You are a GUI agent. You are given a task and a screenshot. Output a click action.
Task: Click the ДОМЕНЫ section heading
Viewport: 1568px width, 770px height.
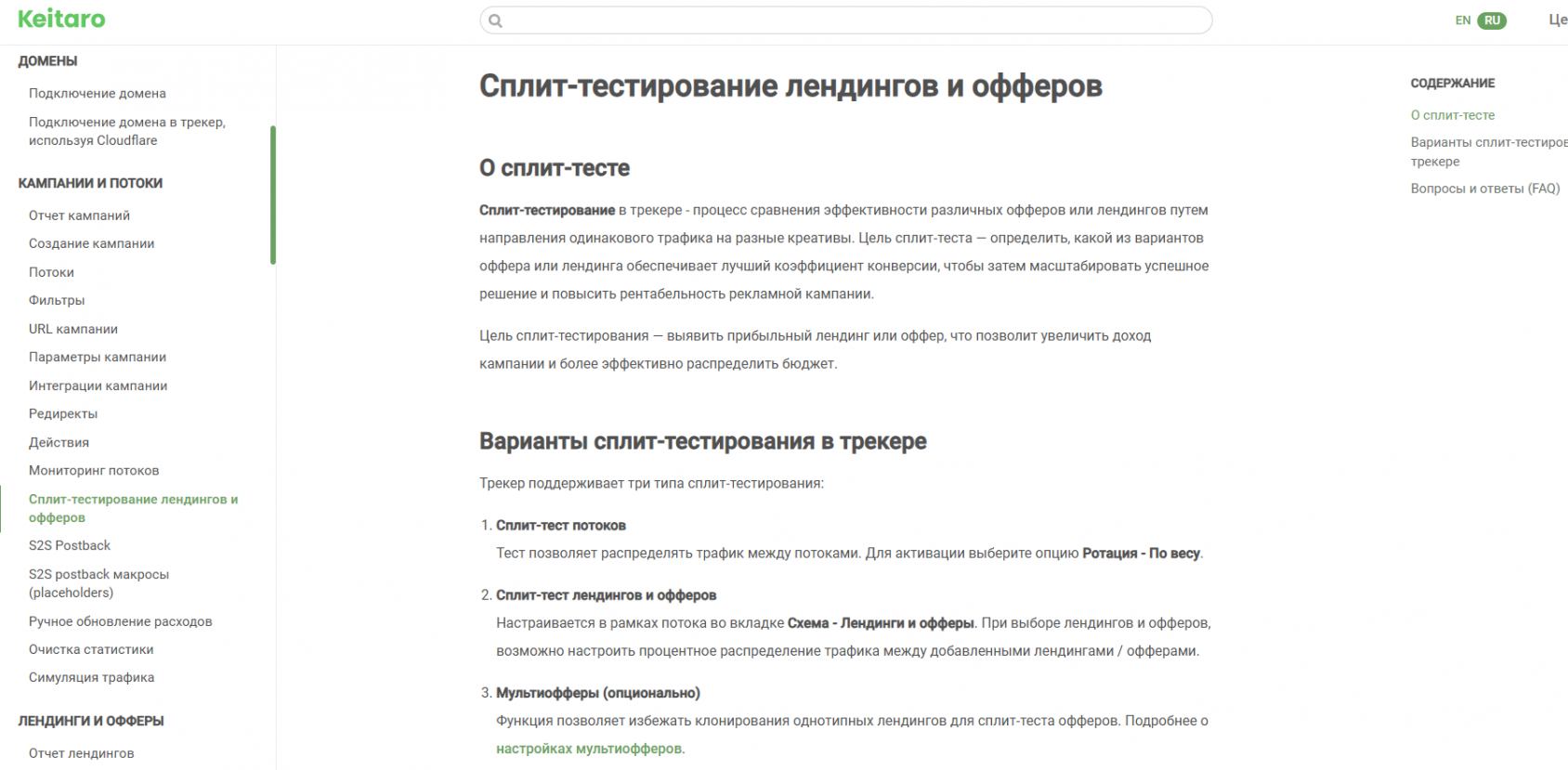[x=47, y=61]
